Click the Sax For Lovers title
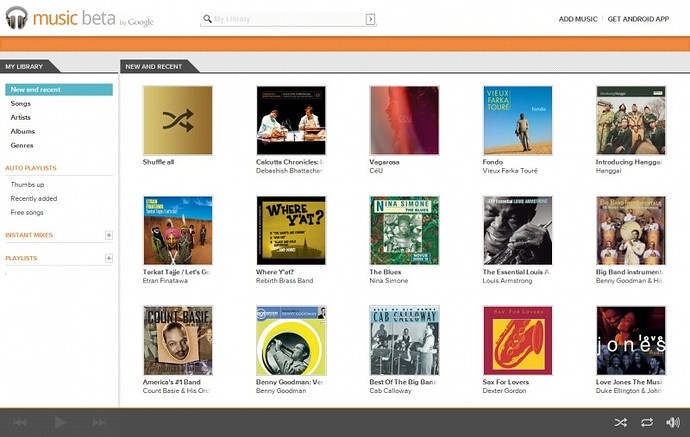Image resolution: width=690 pixels, height=437 pixels. coord(506,382)
